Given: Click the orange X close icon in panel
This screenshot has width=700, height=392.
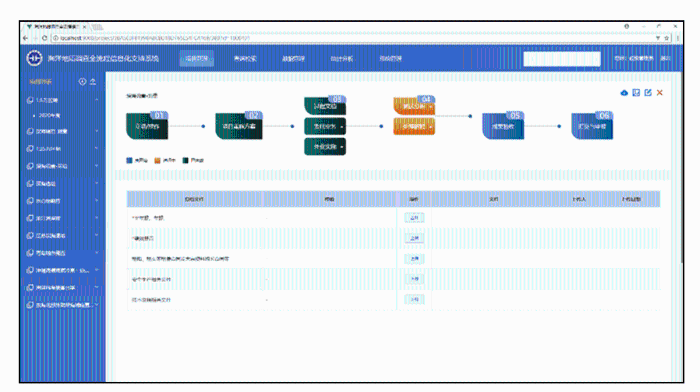Looking at the screenshot, I should click(x=659, y=93).
